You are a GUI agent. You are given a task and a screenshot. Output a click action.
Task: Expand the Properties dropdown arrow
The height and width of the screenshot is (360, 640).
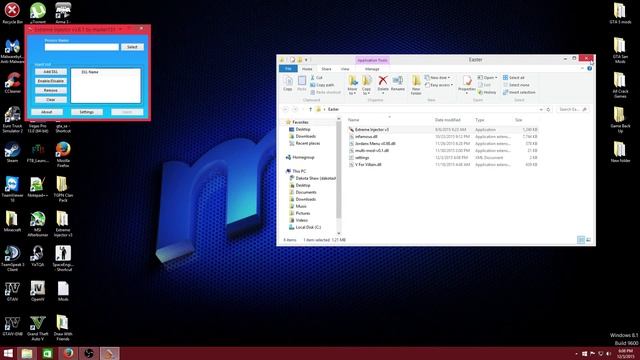(466, 93)
